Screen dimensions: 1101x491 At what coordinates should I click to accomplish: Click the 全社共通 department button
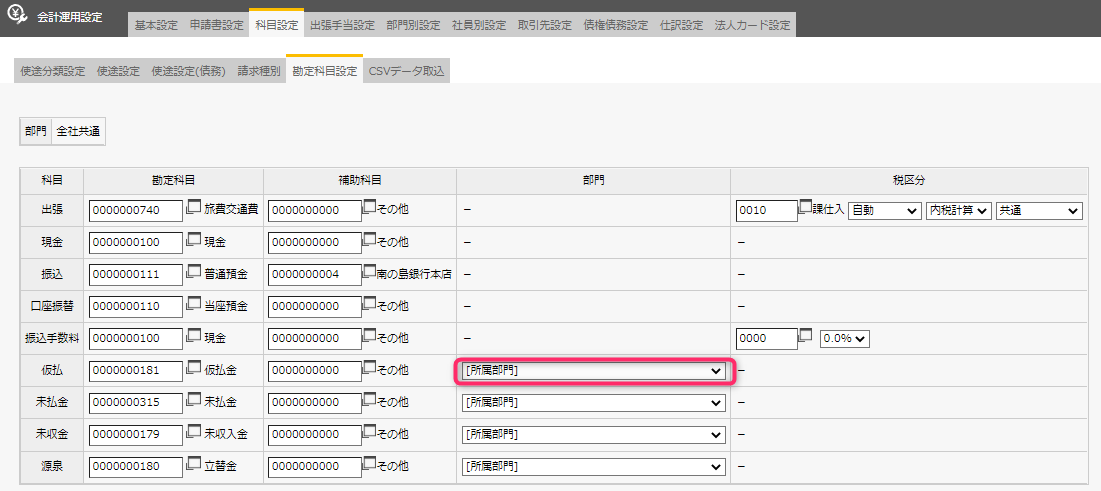click(77, 131)
